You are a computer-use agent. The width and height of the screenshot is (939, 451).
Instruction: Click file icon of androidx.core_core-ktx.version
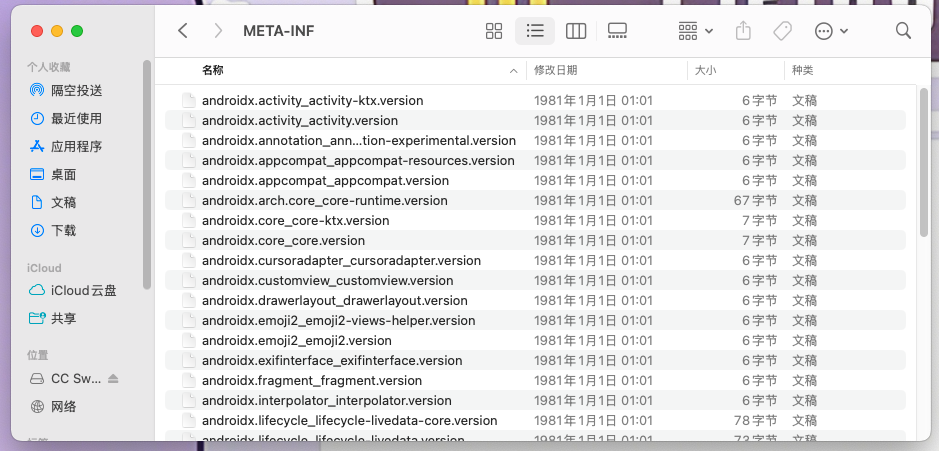[189, 220]
